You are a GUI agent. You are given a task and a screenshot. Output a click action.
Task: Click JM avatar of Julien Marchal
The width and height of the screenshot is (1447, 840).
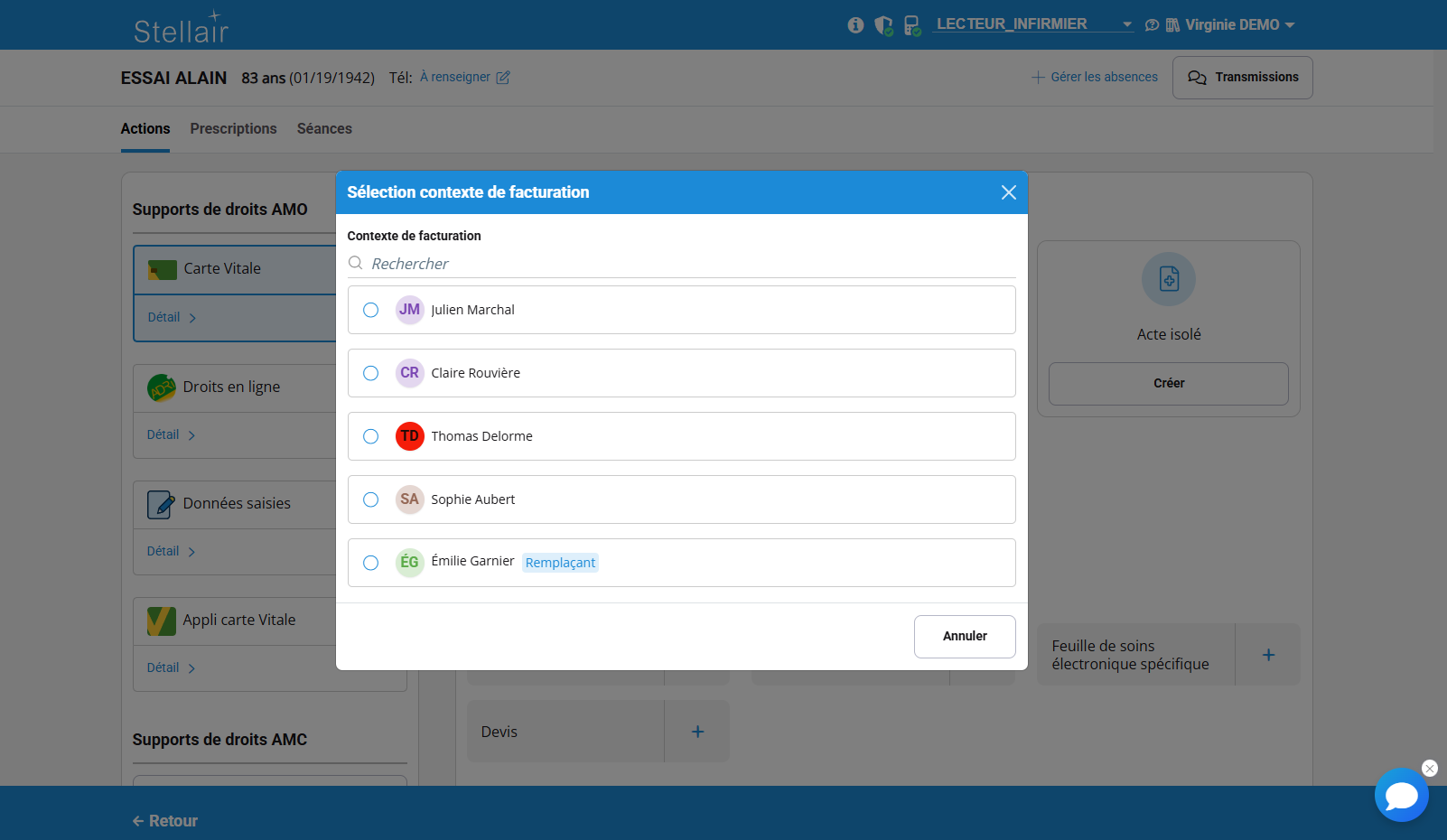[x=410, y=310]
